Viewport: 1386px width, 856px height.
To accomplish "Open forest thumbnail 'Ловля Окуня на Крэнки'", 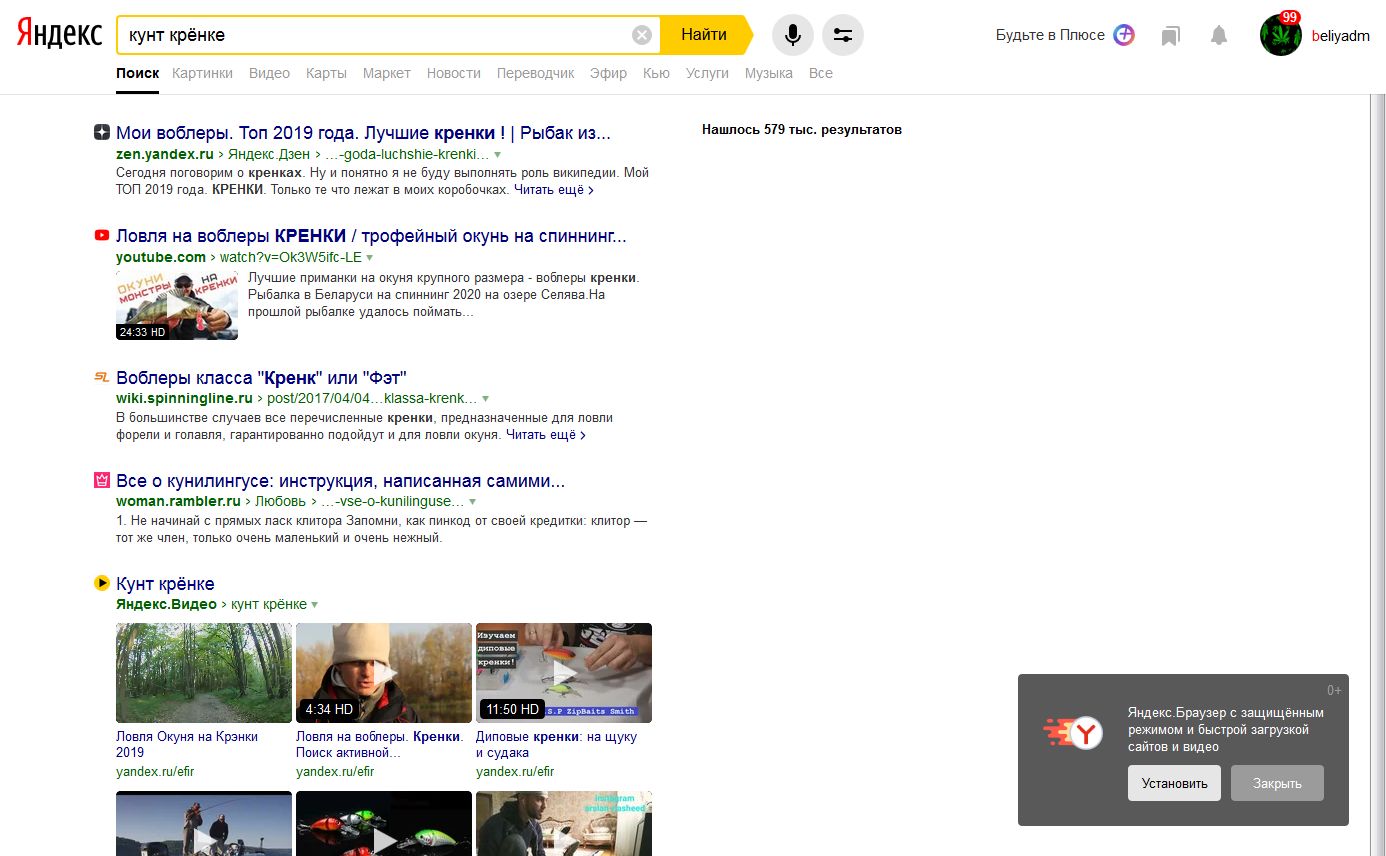I will click(204, 673).
